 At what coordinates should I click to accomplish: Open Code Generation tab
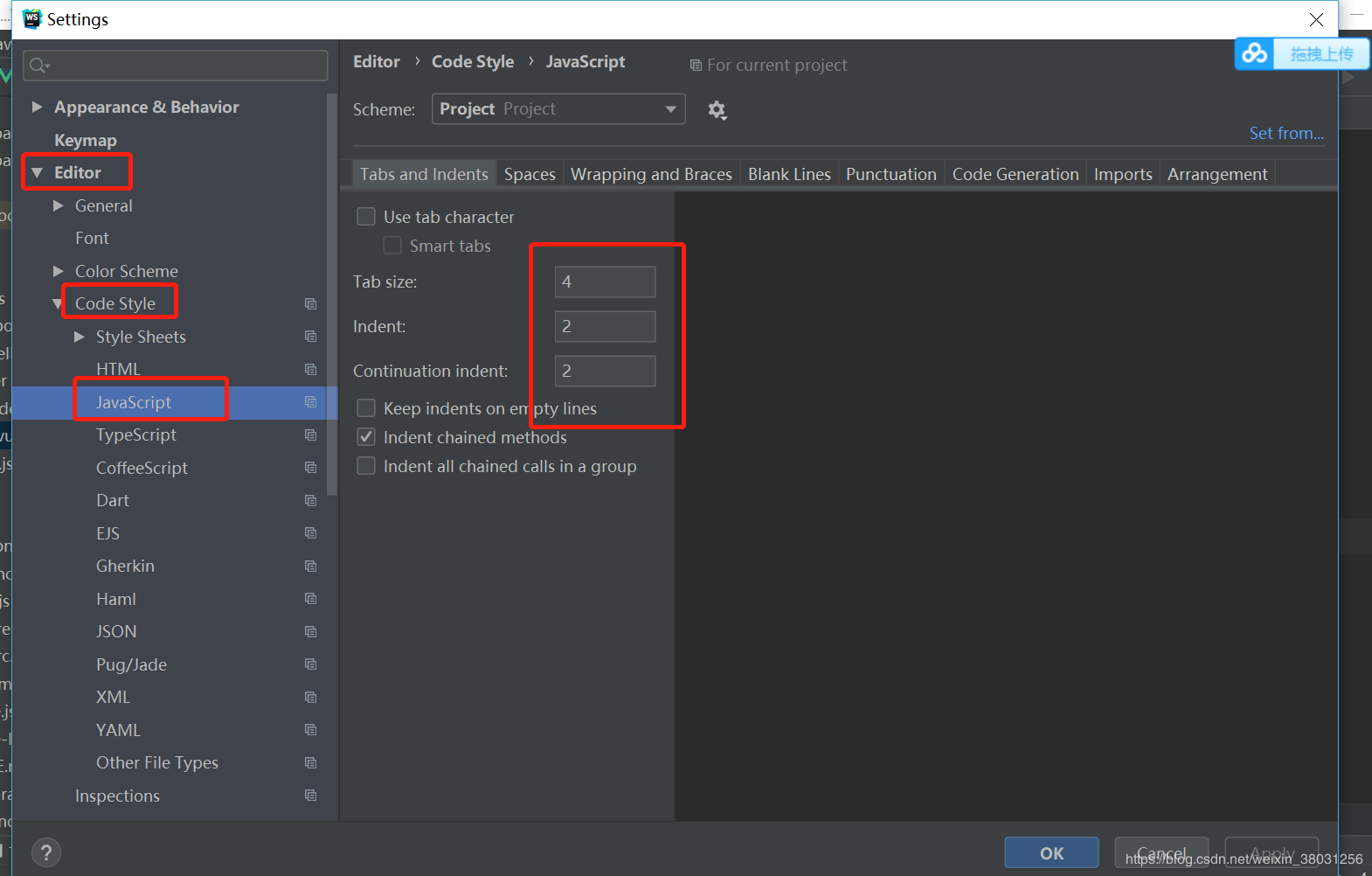[1015, 174]
